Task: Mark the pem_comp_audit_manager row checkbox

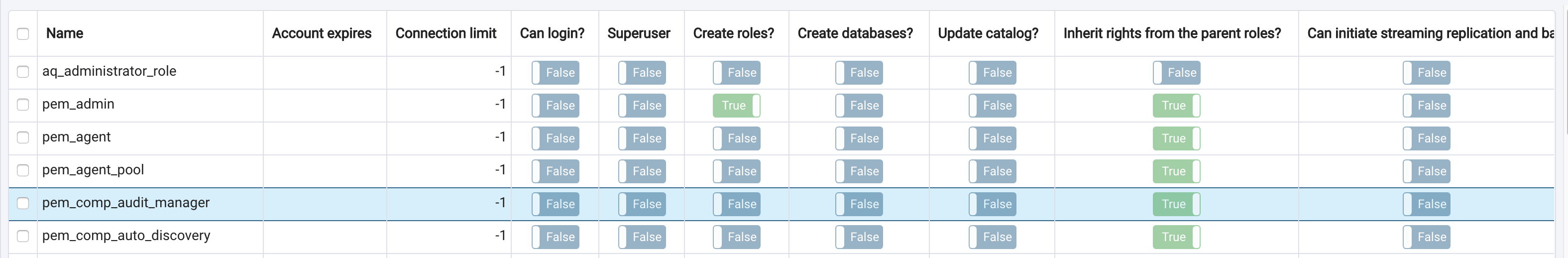Action: coord(23,203)
